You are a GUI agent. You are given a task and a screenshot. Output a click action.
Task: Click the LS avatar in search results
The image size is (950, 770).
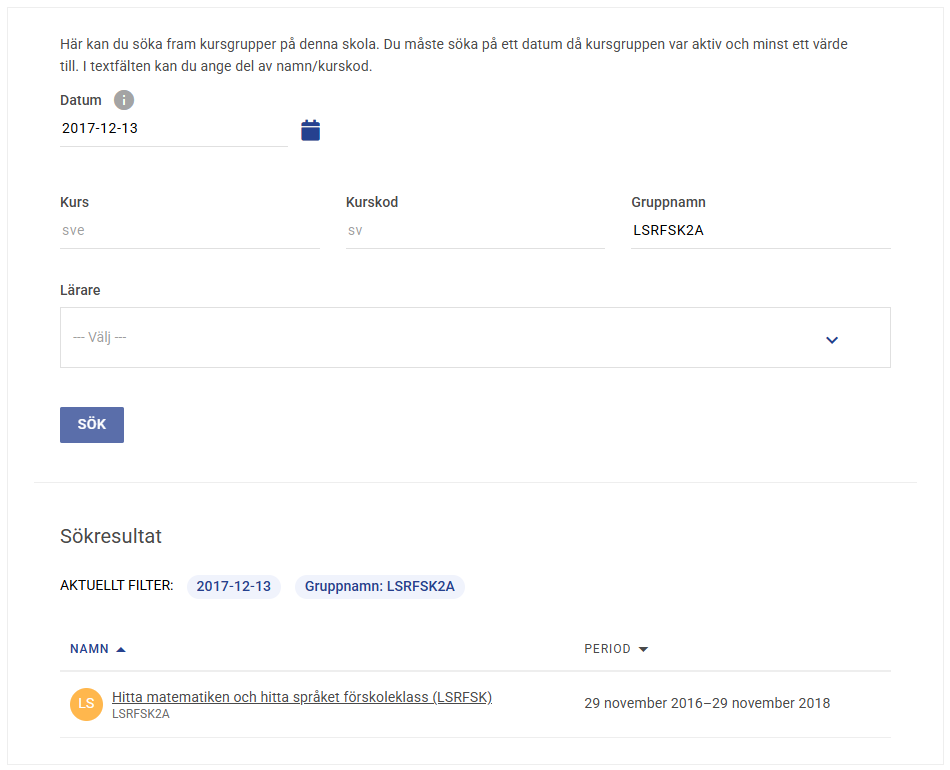point(87,704)
